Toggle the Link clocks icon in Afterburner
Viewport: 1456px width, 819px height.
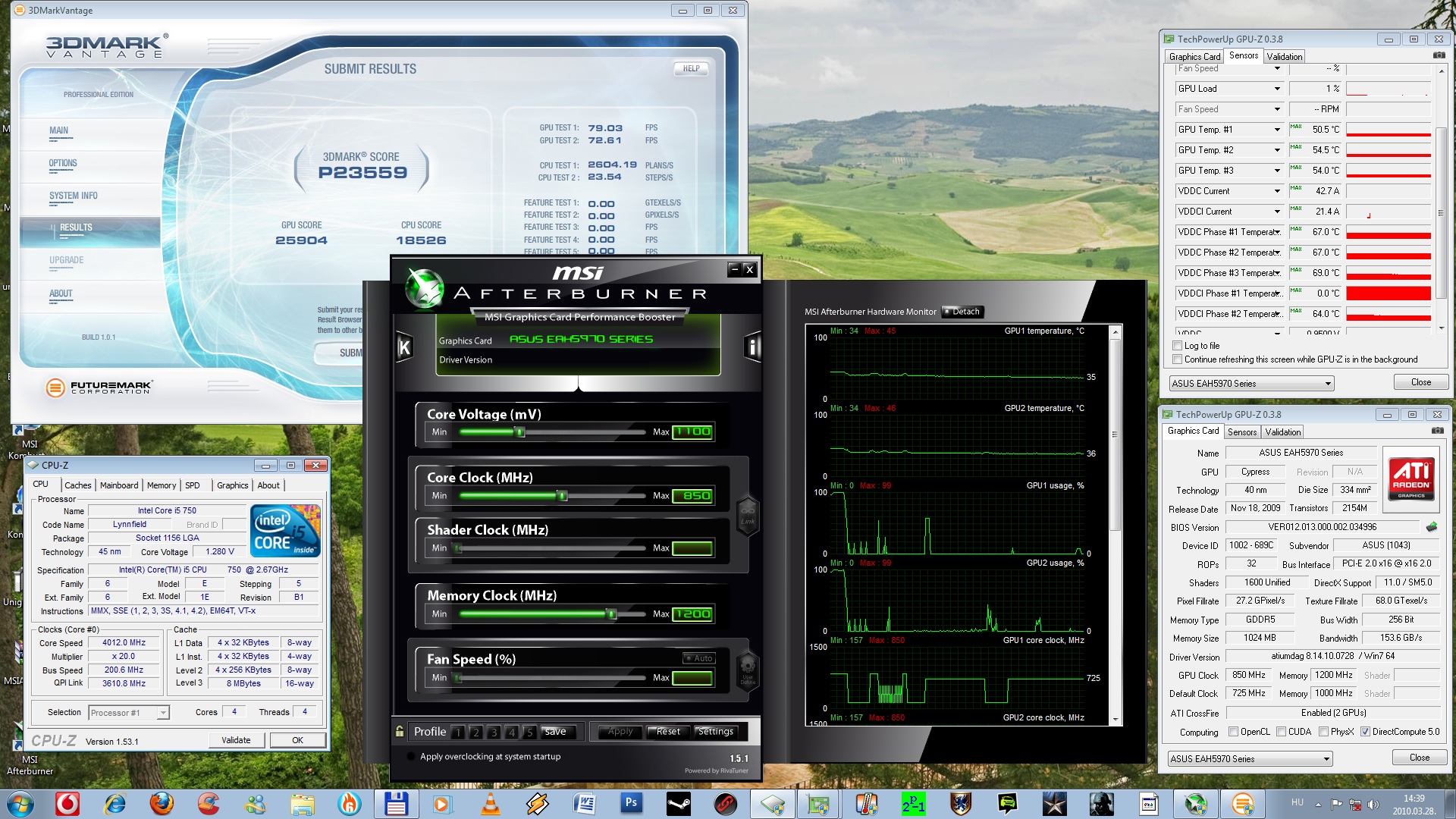(x=748, y=516)
